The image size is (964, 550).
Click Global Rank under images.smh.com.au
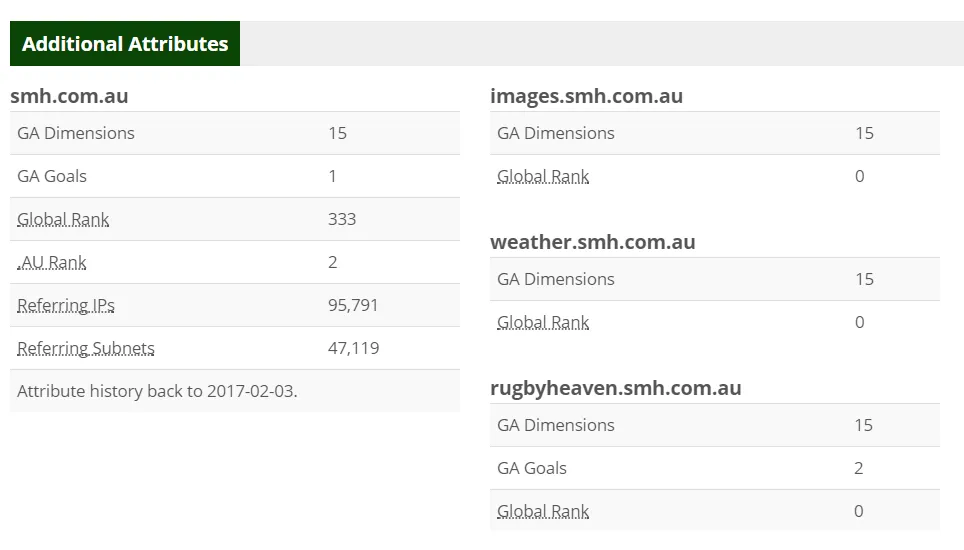point(543,176)
